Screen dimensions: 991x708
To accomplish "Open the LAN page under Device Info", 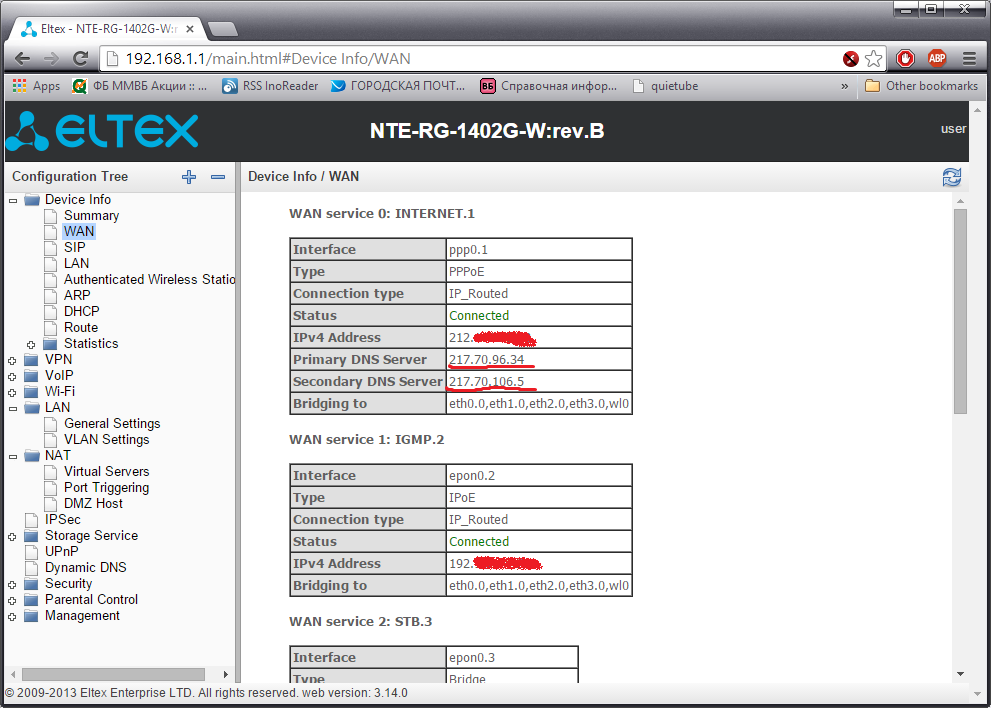I will 76,263.
